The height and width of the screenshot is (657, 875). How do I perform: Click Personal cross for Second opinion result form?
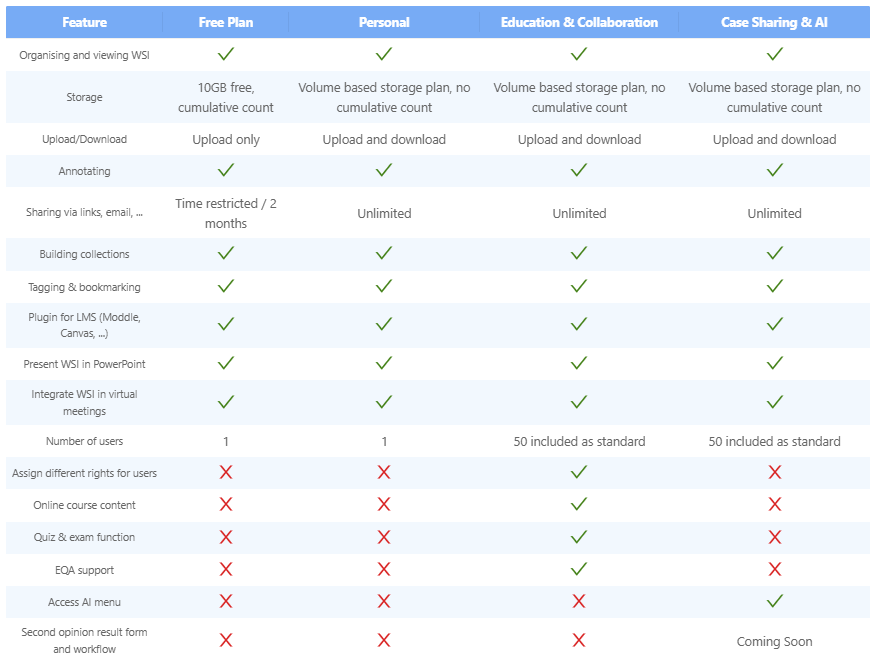click(x=384, y=640)
